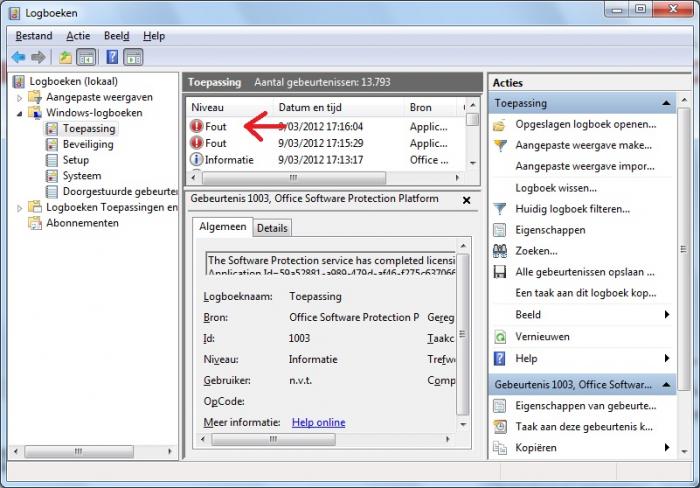700x488 pixels.
Task: Open the Actie menu
Action: (78, 36)
